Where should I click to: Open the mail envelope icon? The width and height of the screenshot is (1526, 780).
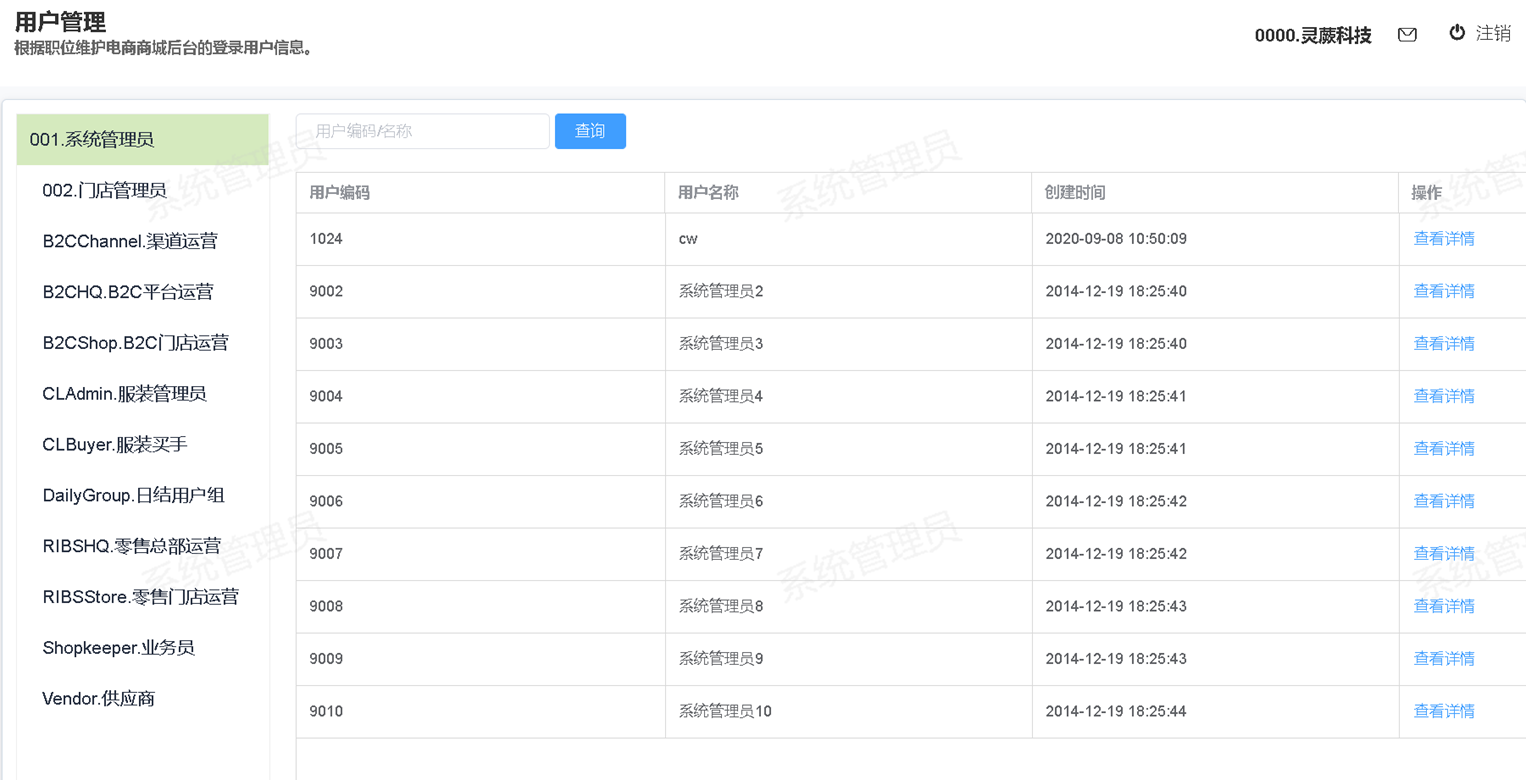click(1407, 35)
